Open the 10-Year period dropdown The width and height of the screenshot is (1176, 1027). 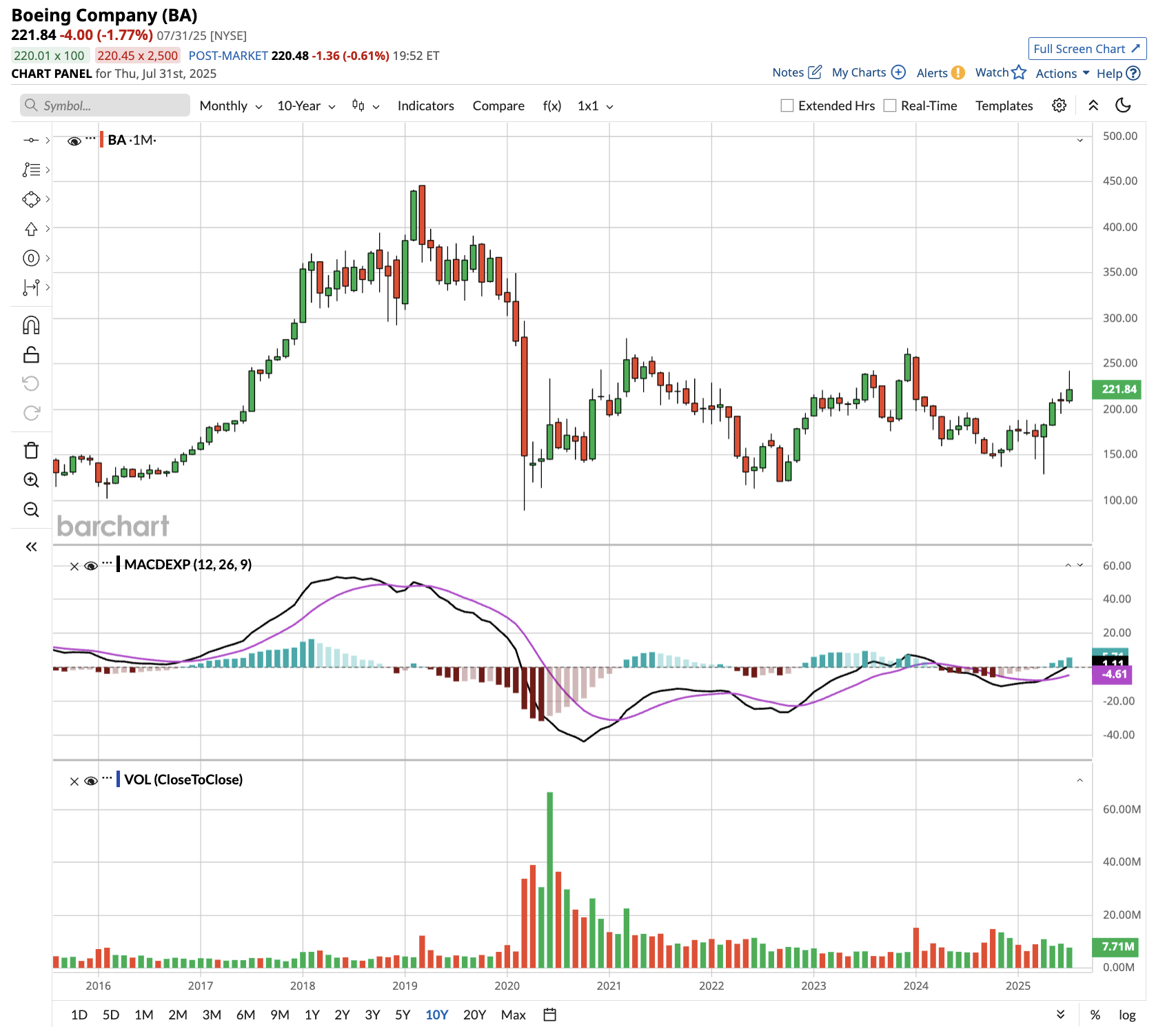point(307,105)
